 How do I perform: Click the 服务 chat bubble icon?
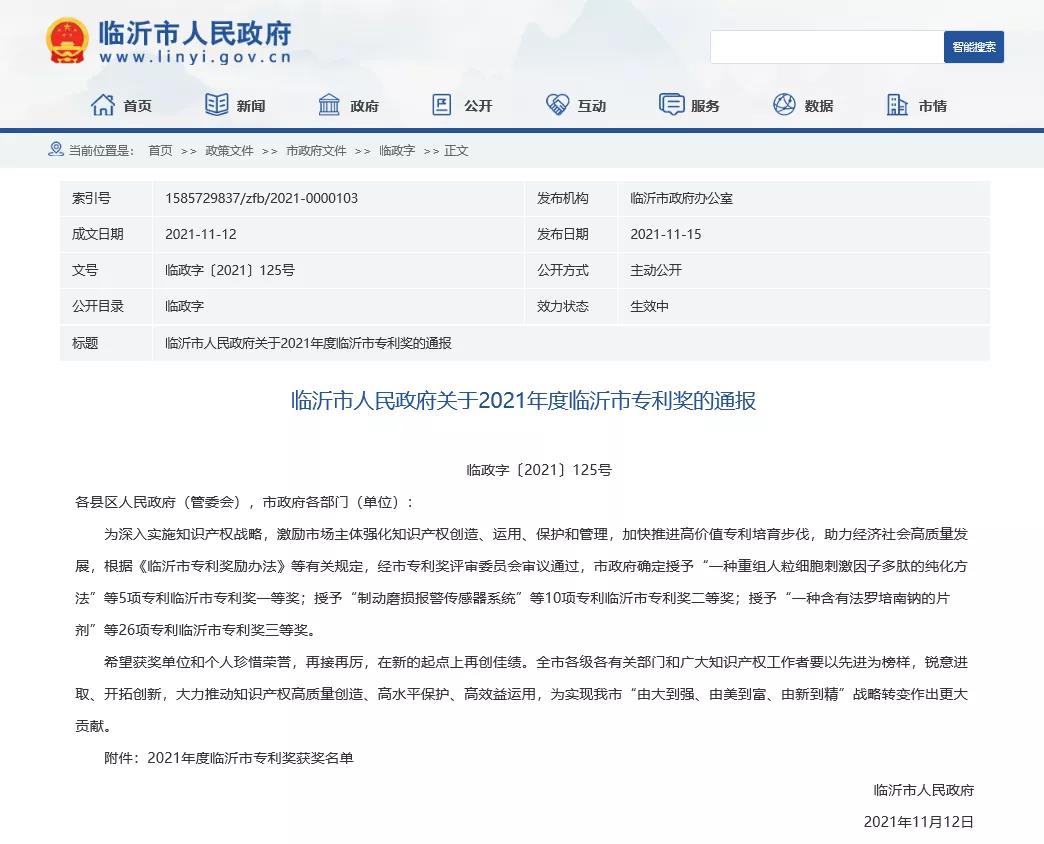point(671,105)
